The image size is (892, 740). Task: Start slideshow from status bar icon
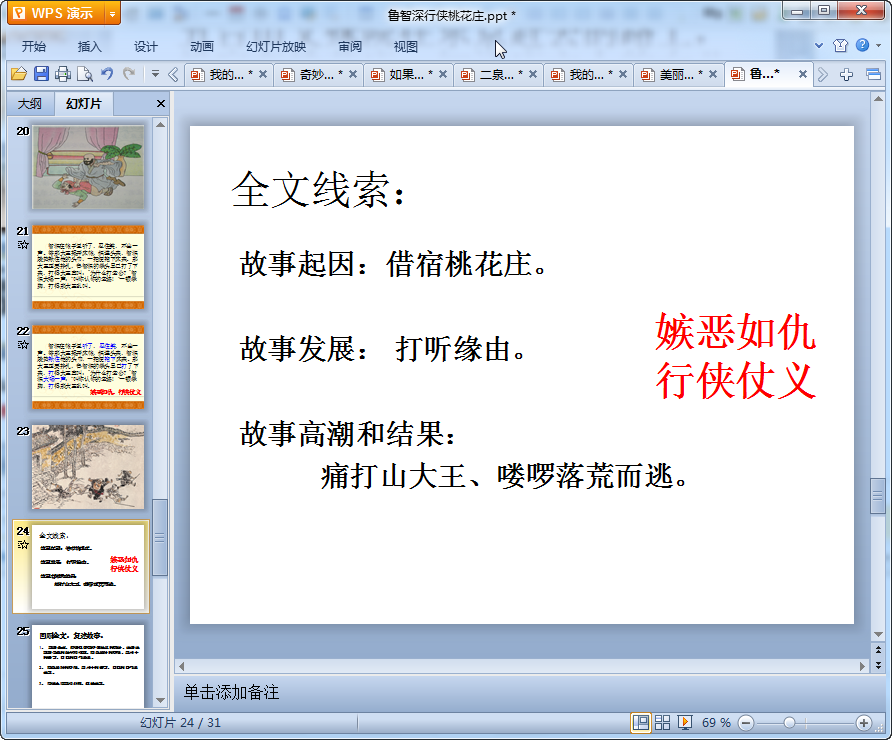[x=686, y=722]
